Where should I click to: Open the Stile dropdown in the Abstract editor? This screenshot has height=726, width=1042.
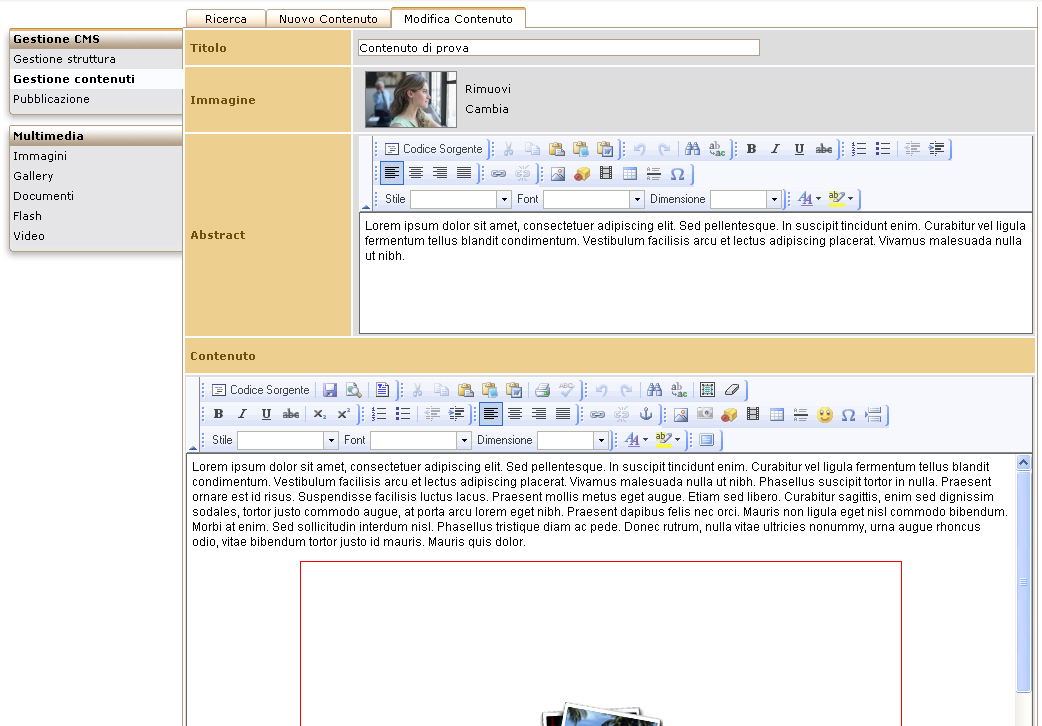pyautogui.click(x=504, y=199)
